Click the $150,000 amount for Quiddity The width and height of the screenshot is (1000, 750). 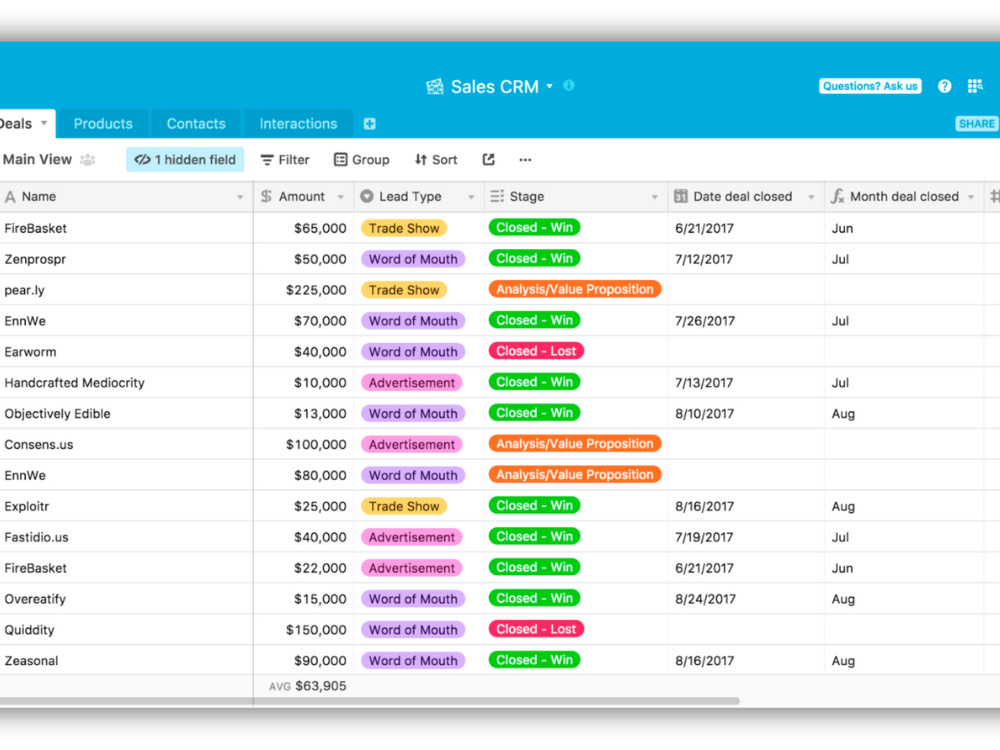click(304, 630)
